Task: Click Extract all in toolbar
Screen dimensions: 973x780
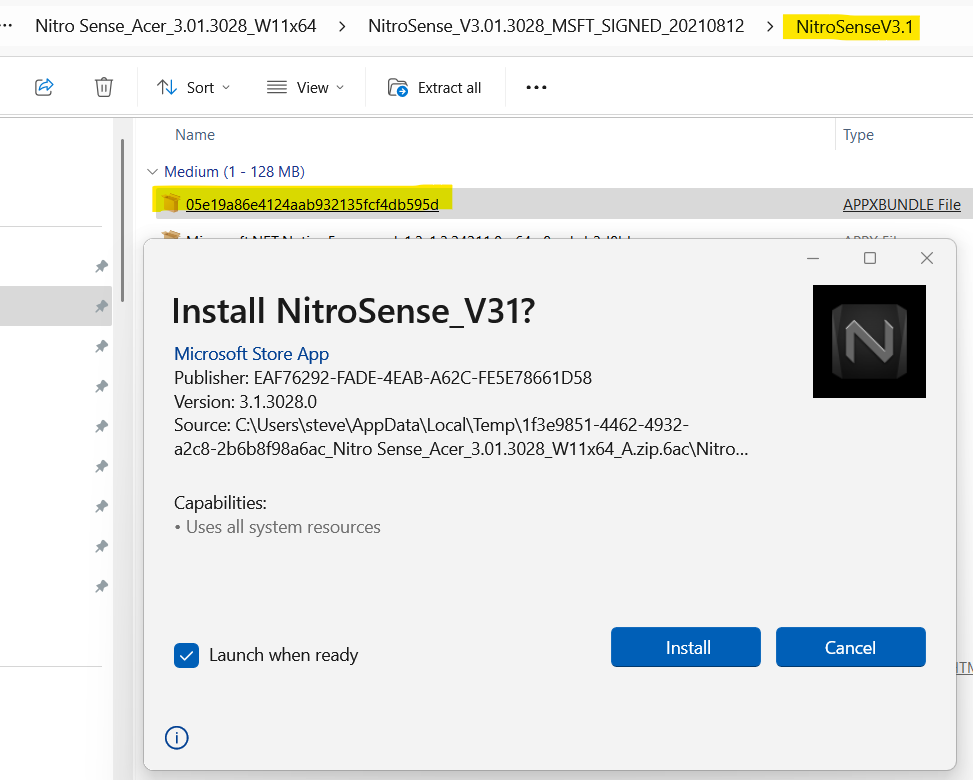Action: tap(434, 87)
